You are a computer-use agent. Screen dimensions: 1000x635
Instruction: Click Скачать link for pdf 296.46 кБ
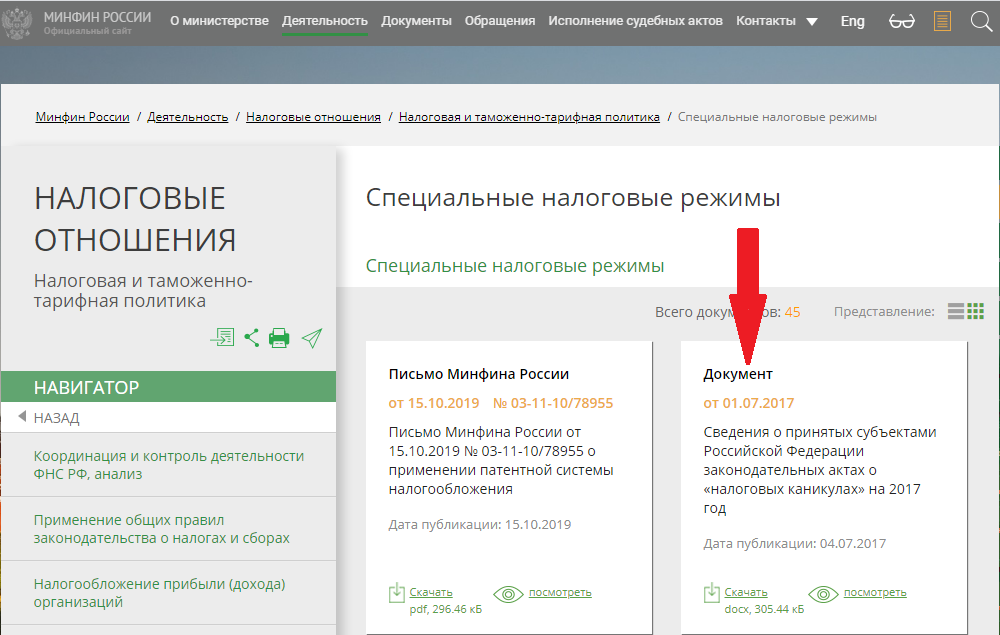(x=431, y=592)
